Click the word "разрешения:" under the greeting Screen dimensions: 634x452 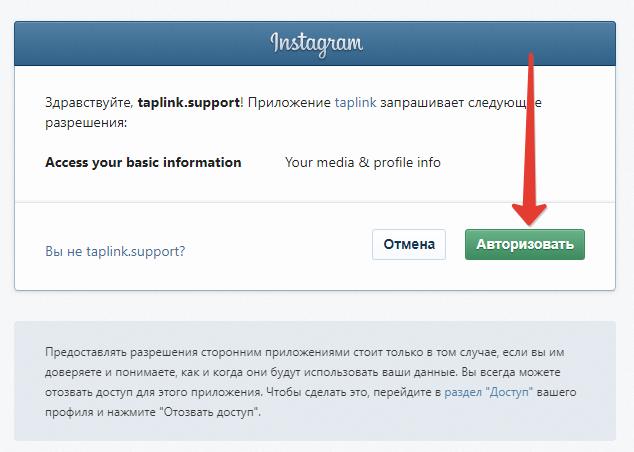tap(86, 123)
